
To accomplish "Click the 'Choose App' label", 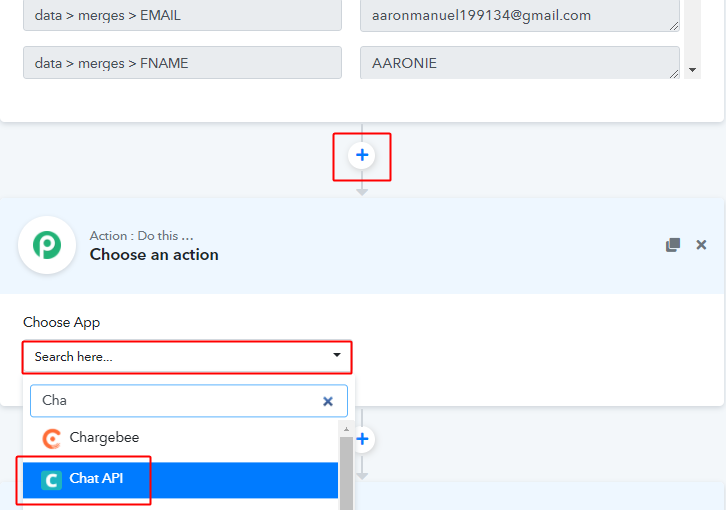I will click(x=62, y=322).
